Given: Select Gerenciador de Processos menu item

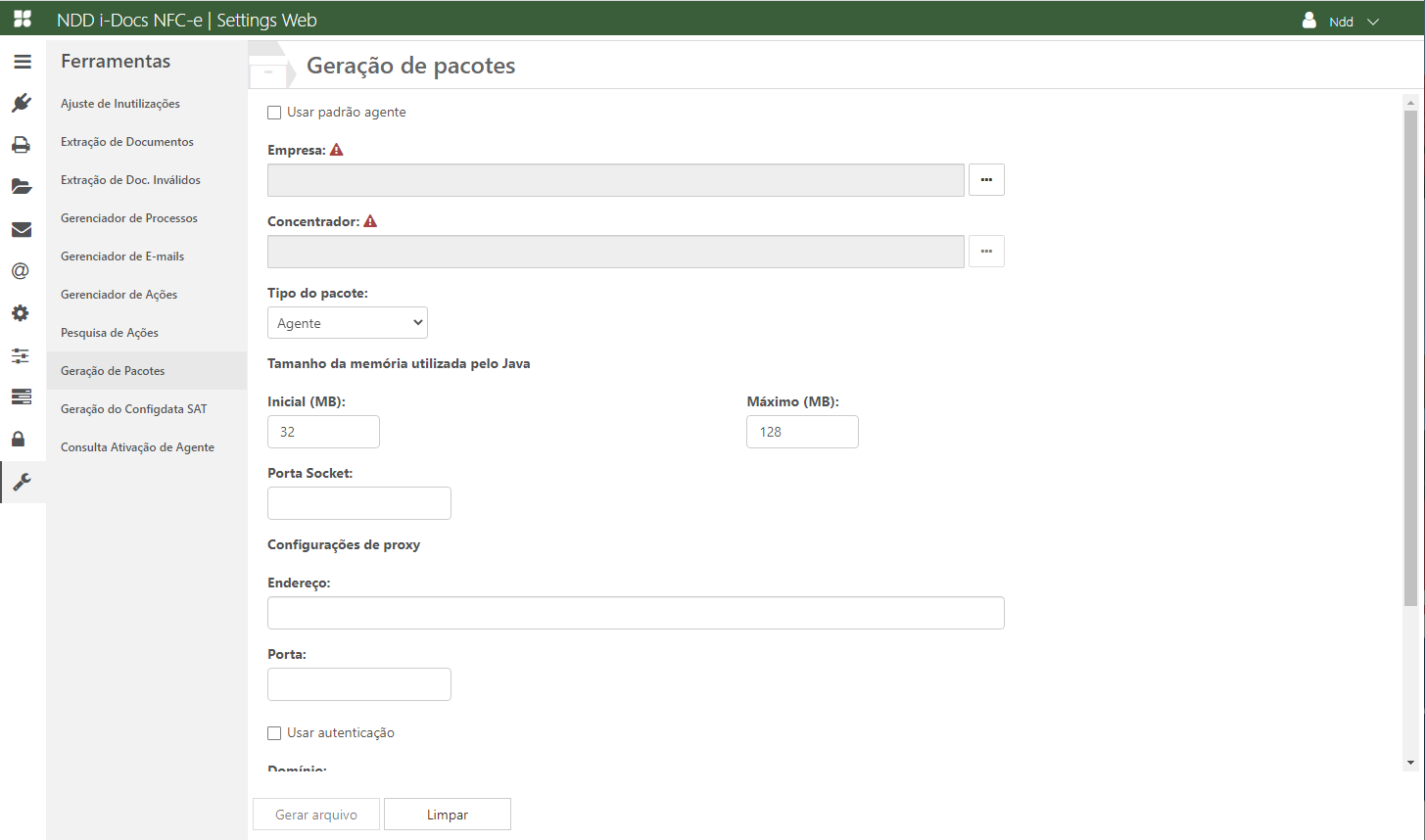Looking at the screenshot, I should click(129, 218).
